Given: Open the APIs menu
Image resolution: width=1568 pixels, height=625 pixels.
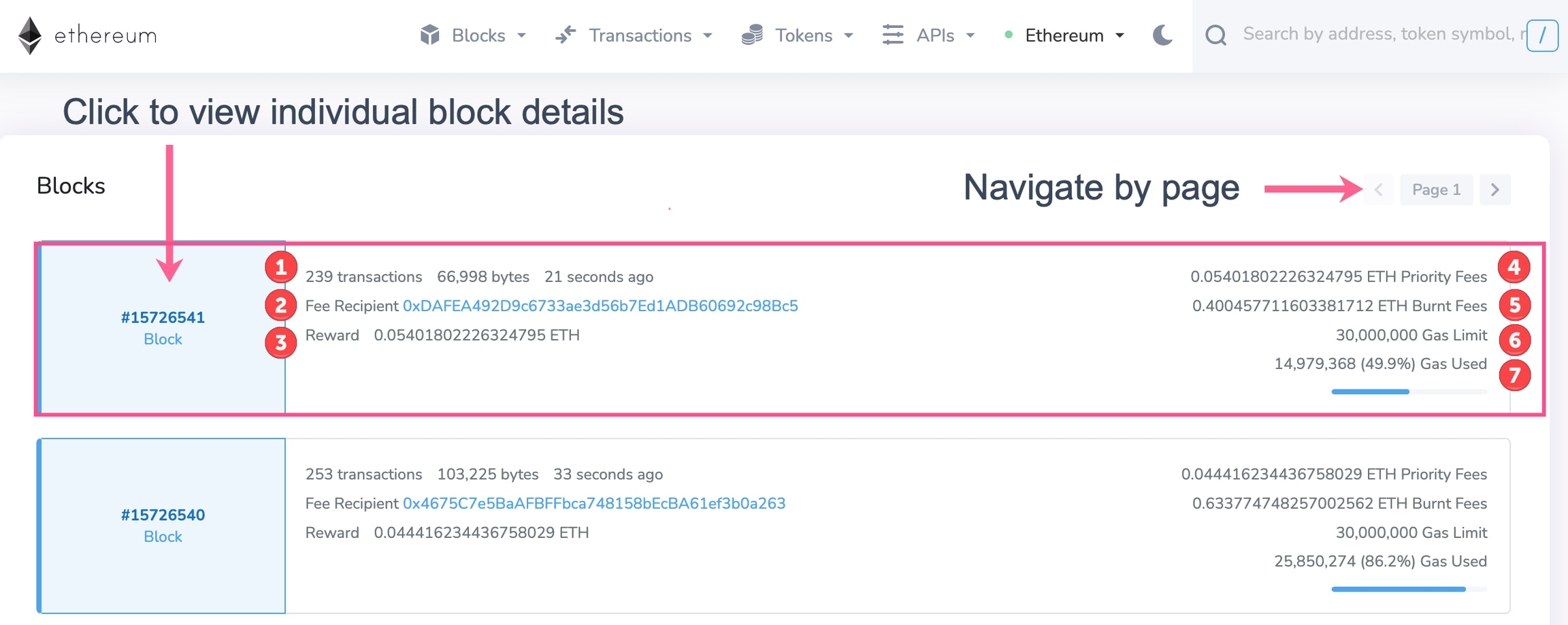Looking at the screenshot, I should [935, 35].
